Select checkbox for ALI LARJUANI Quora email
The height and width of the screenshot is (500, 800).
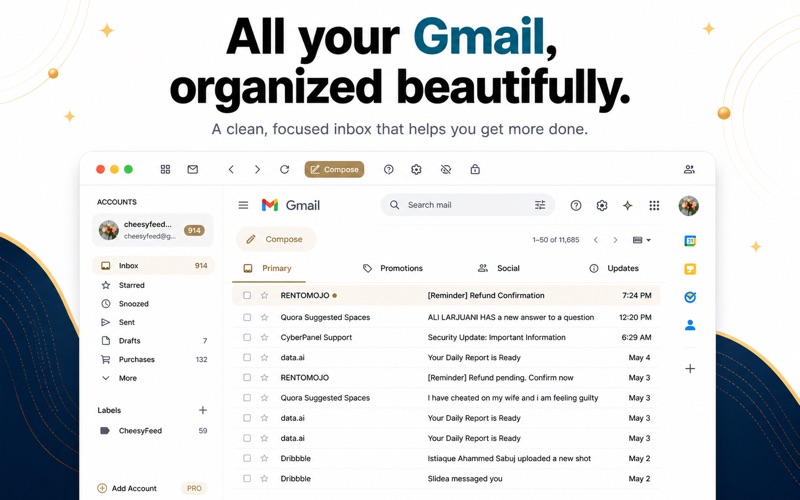pyautogui.click(x=247, y=317)
